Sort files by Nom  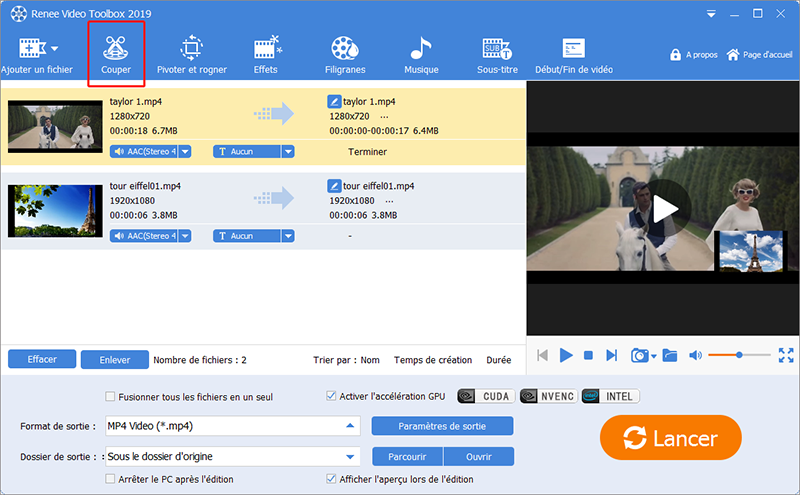click(370, 360)
